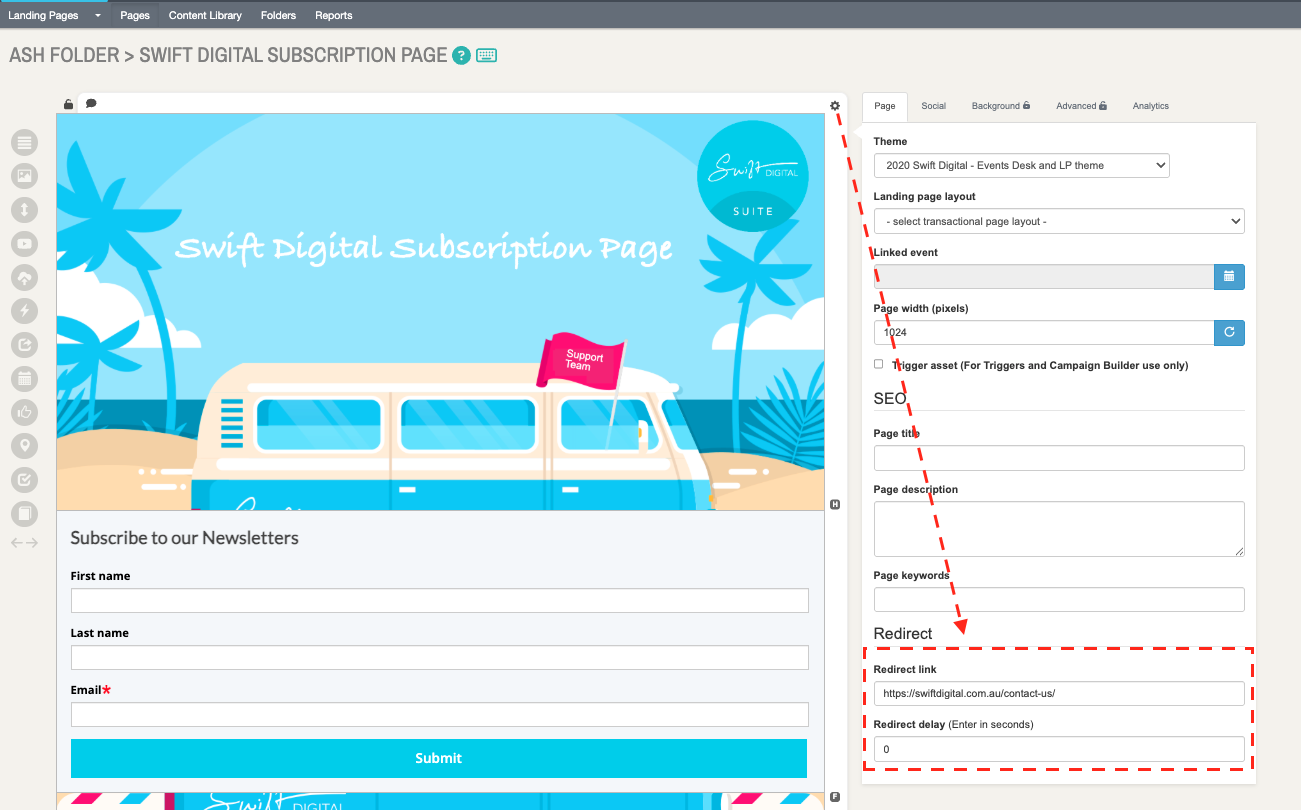Click the keyboard shortcuts icon by the title
This screenshot has height=810, width=1301.
pyautogui.click(x=487, y=55)
